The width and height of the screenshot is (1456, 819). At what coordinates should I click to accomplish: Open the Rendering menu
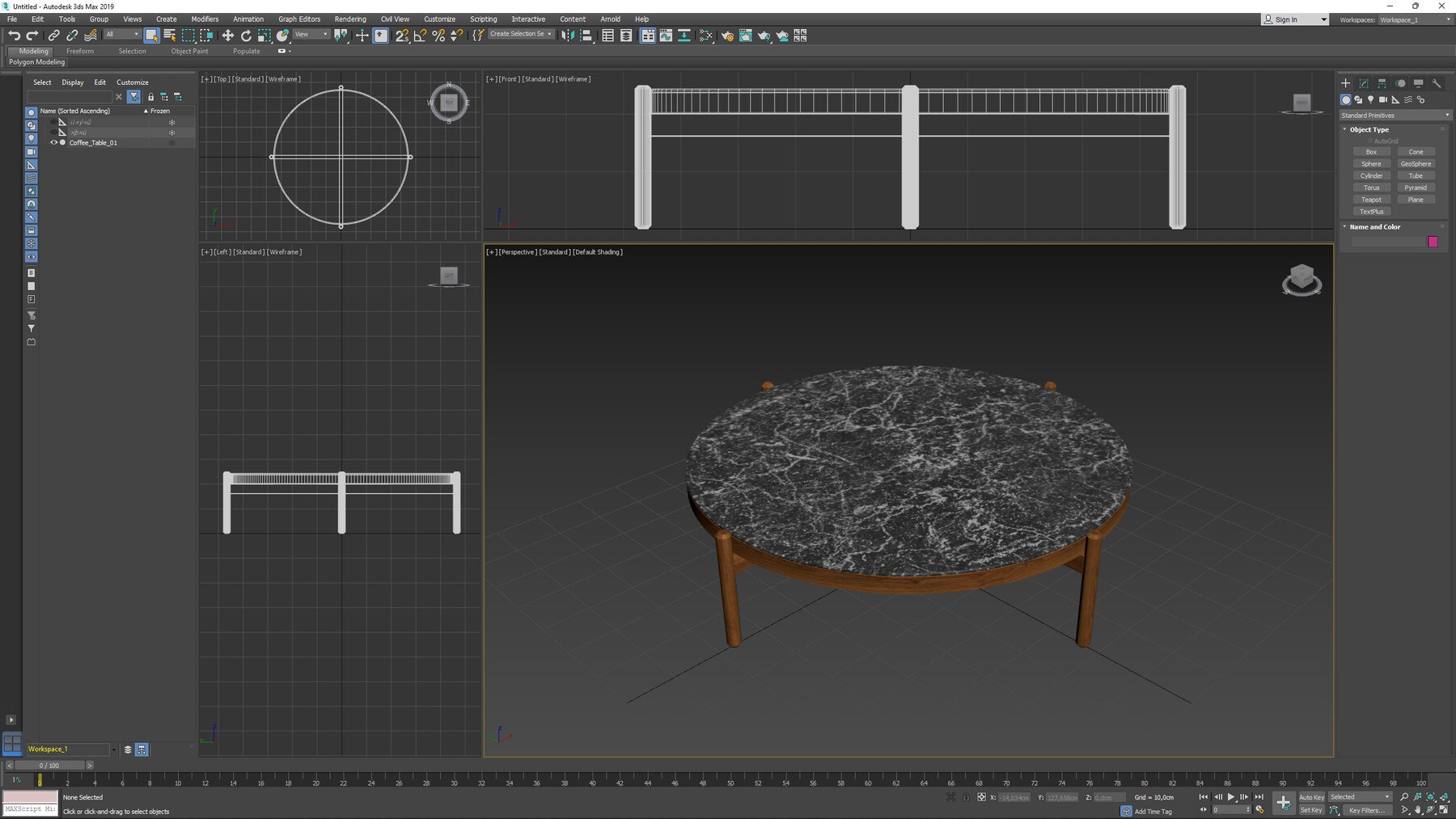point(350,19)
